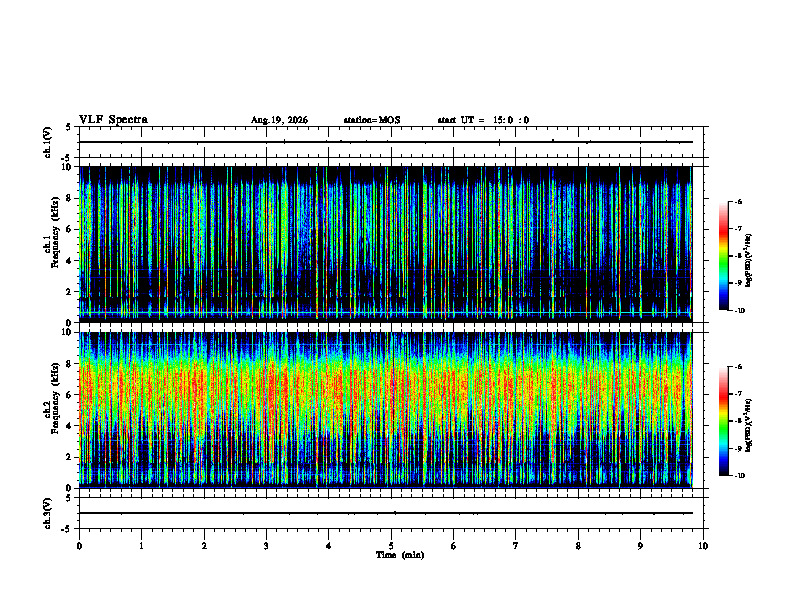Click the ch.1 PSD color bar

[x=724, y=256]
